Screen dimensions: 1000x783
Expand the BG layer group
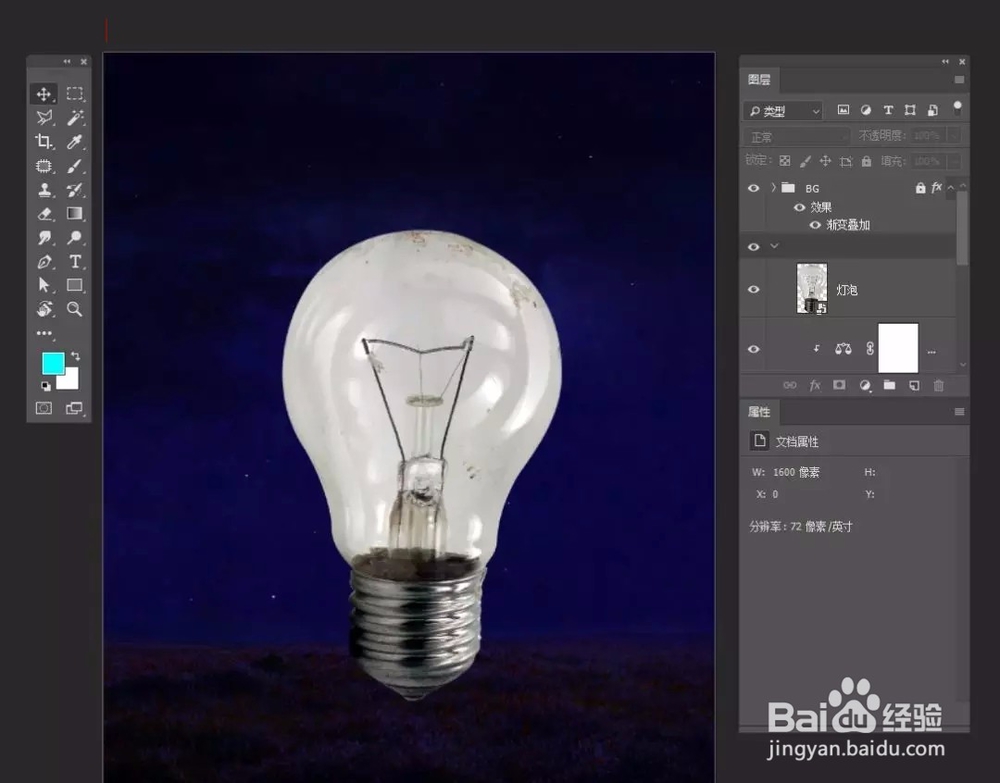[774, 187]
